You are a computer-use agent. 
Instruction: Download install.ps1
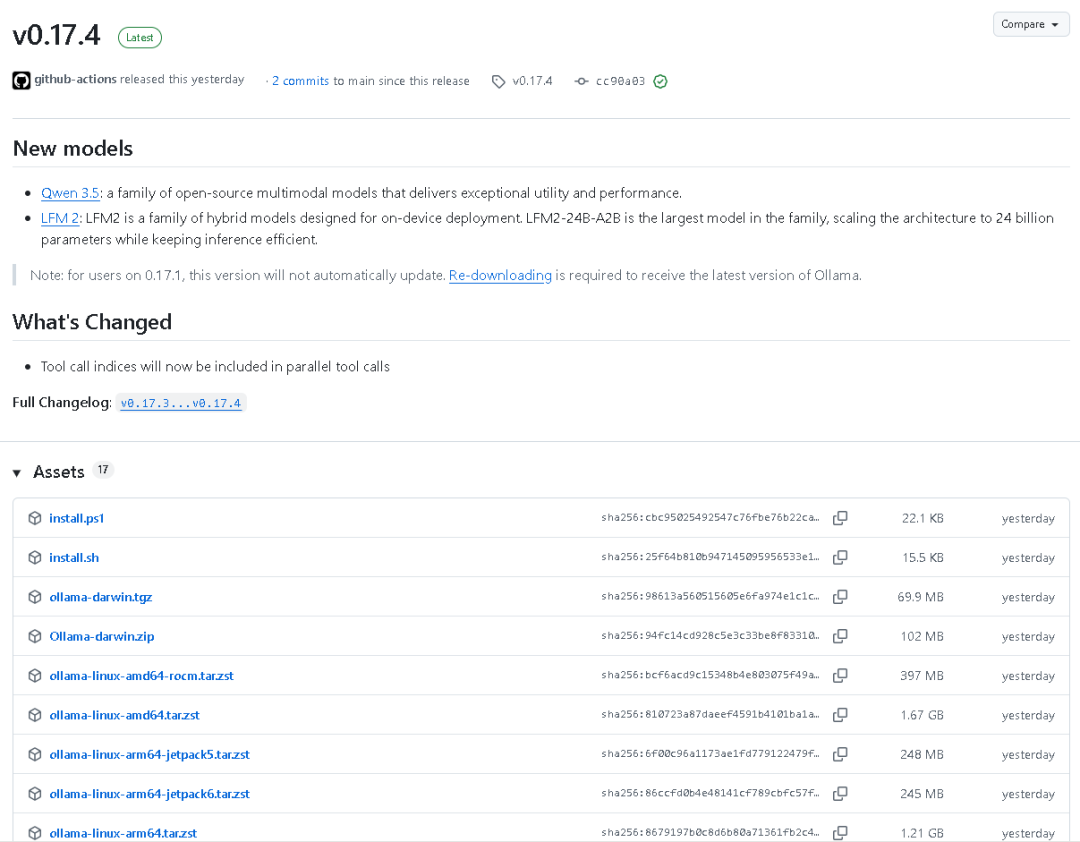click(x=76, y=518)
